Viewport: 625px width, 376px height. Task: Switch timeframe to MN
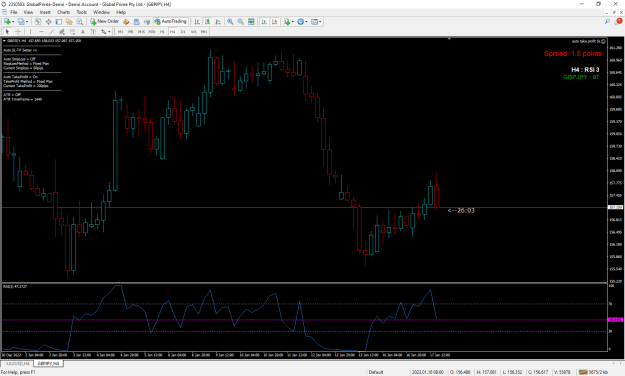click(204, 31)
